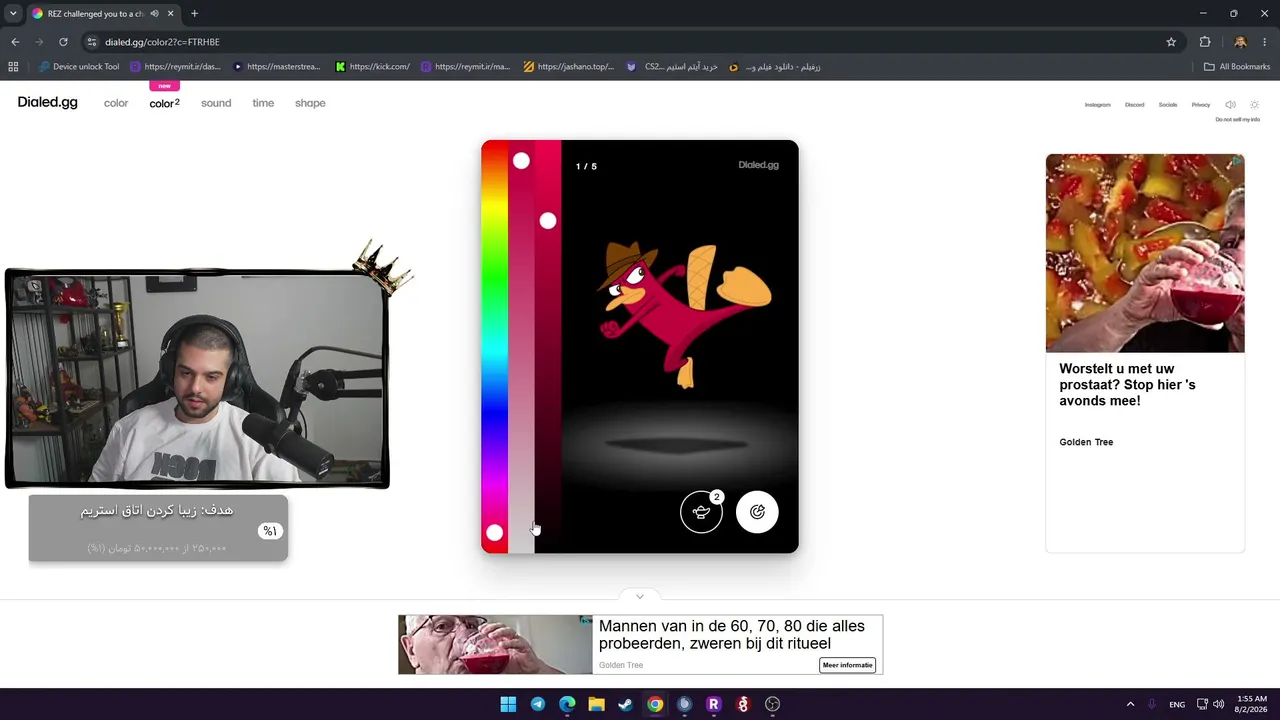
Task: Click Do not sell my info link
Action: [1238, 120]
